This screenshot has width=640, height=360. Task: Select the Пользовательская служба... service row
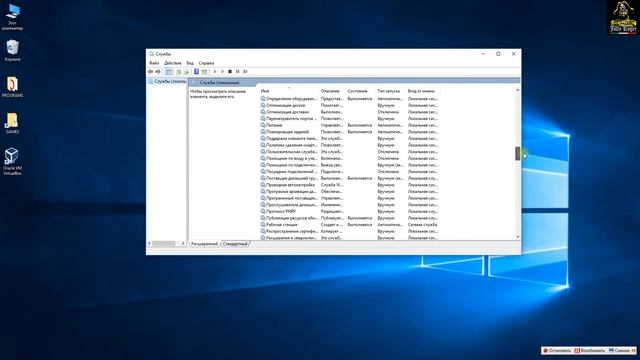point(349,151)
